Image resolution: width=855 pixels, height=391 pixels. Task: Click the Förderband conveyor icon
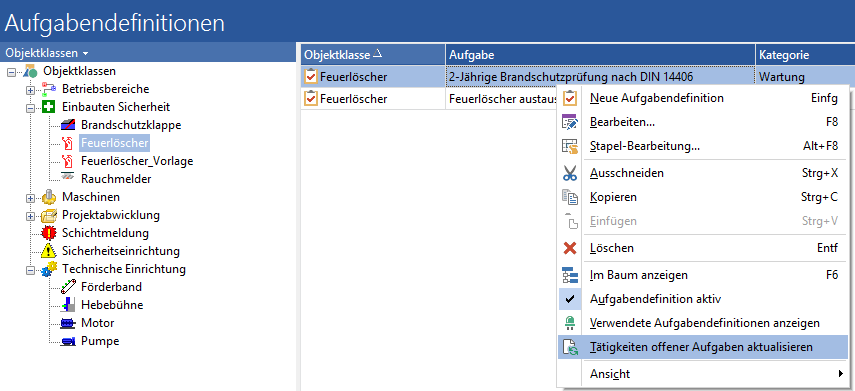(x=68, y=287)
